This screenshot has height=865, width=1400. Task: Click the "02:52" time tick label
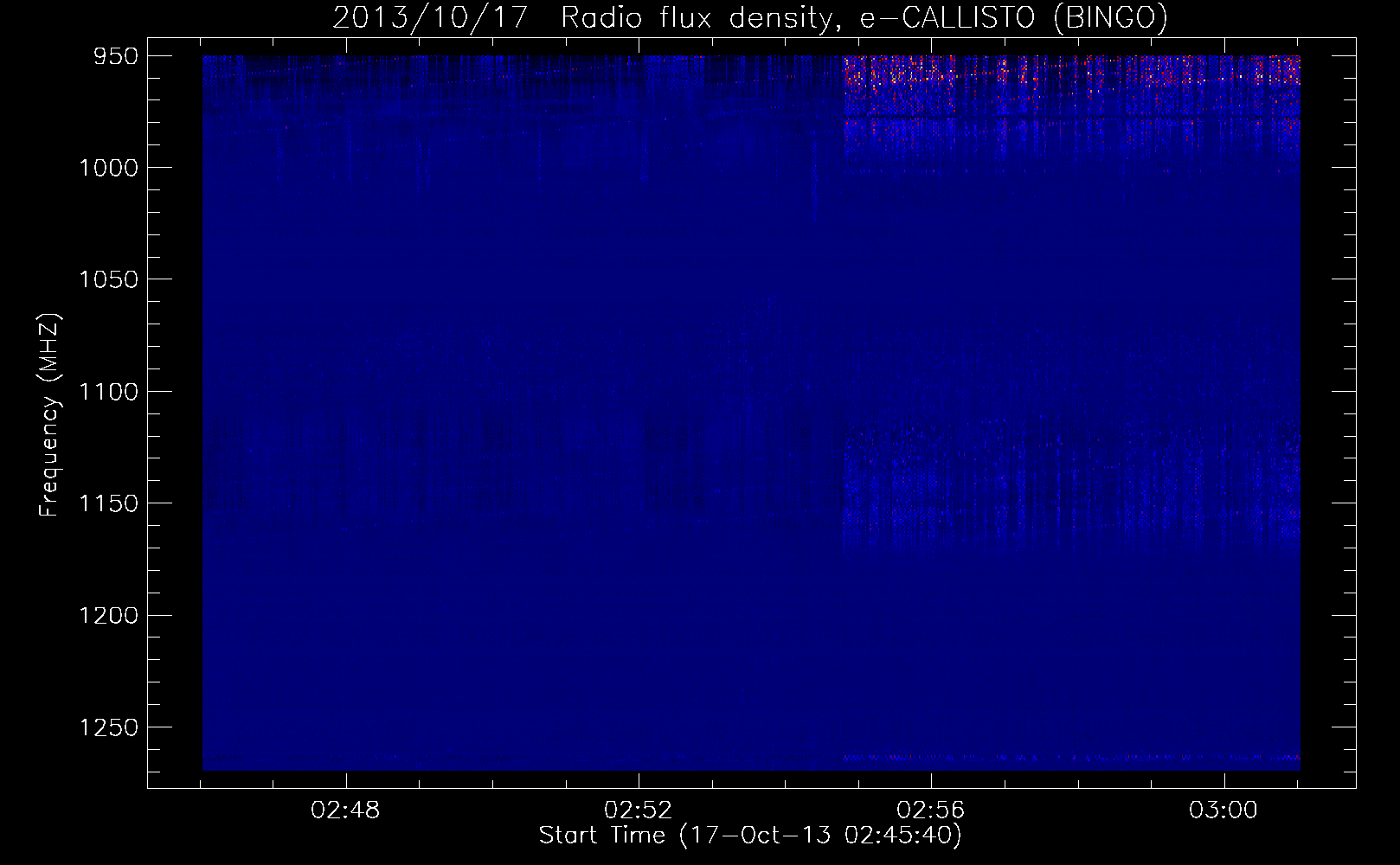639,811
